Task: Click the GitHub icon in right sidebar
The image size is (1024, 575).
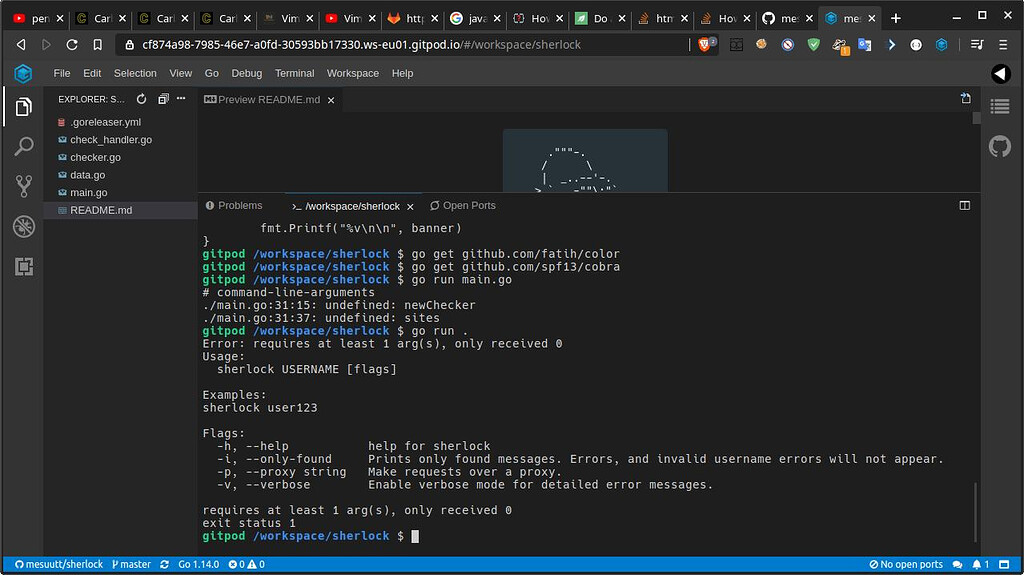Action: [x=999, y=147]
